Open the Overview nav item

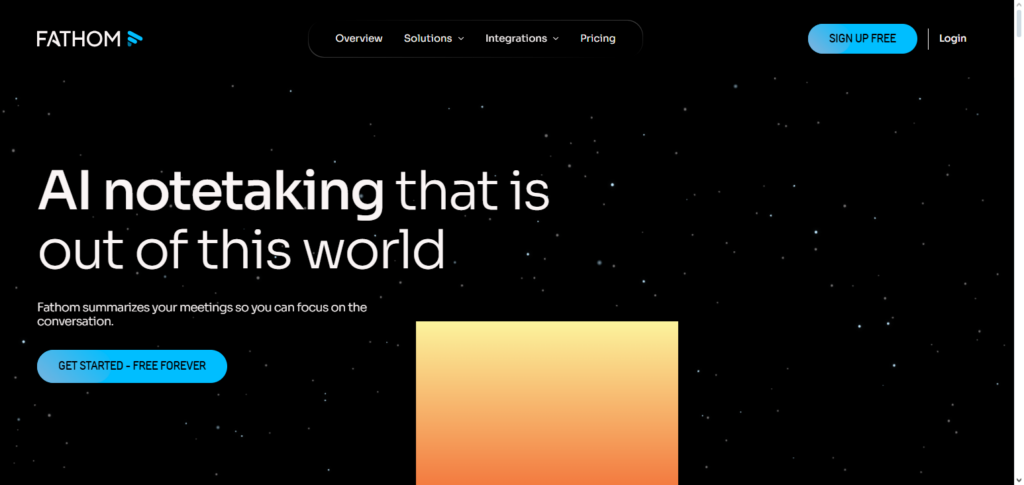pos(359,39)
